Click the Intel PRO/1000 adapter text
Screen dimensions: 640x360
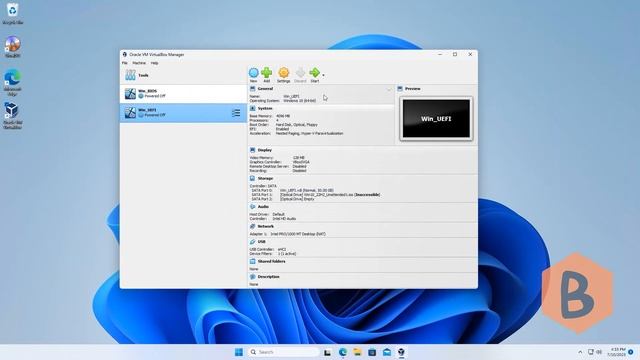[298, 234]
